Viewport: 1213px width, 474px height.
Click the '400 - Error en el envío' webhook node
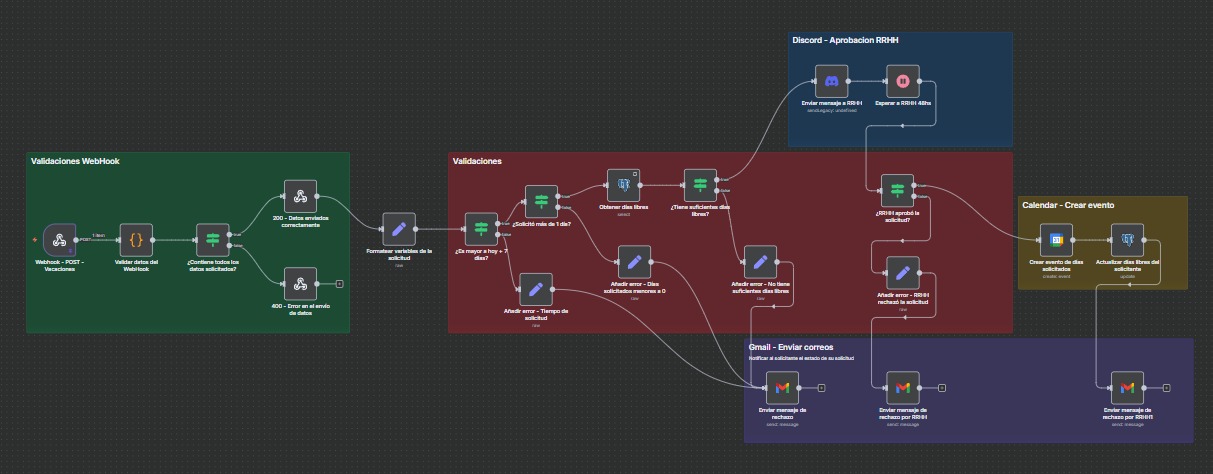(300, 283)
